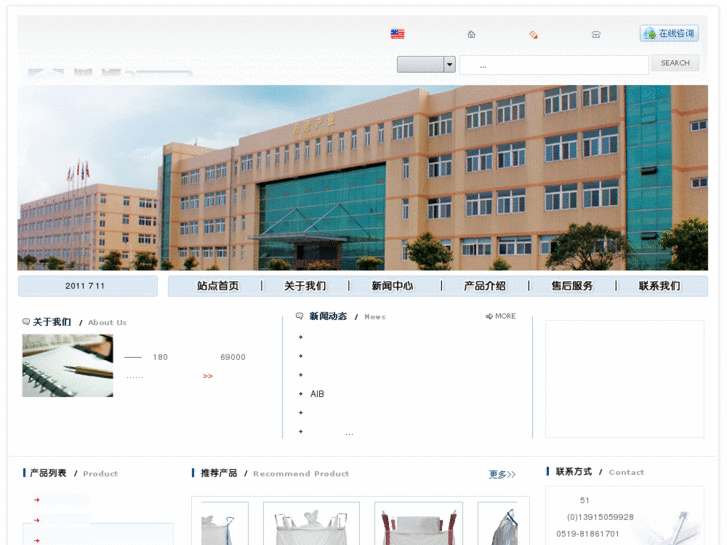Click the speech bubble icon beside 新闻动态
The width and height of the screenshot is (727, 545).
tap(300, 316)
